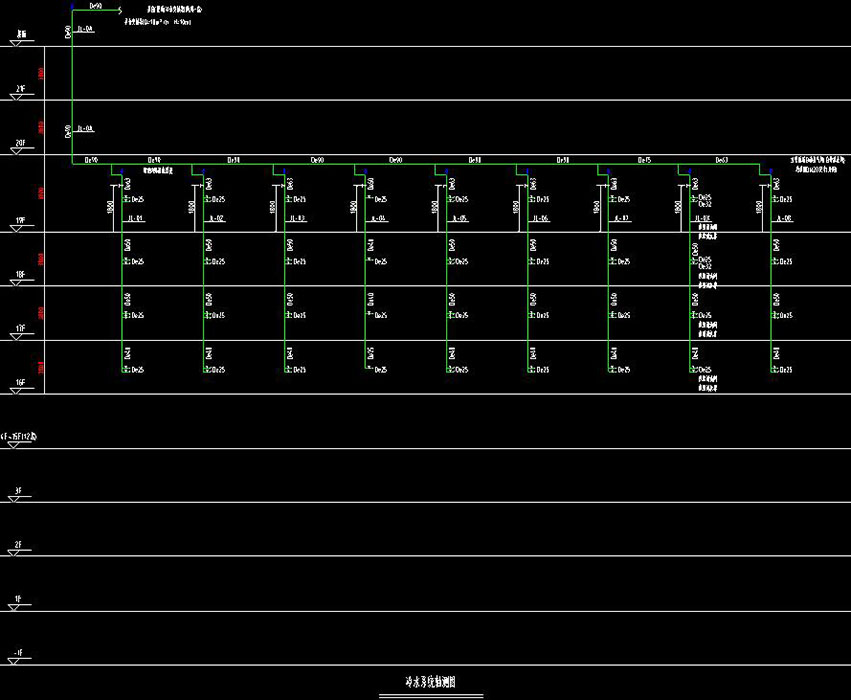The width and height of the screenshot is (851, 700).
Task: Select the JL-06 riser label
Action: tap(541, 218)
